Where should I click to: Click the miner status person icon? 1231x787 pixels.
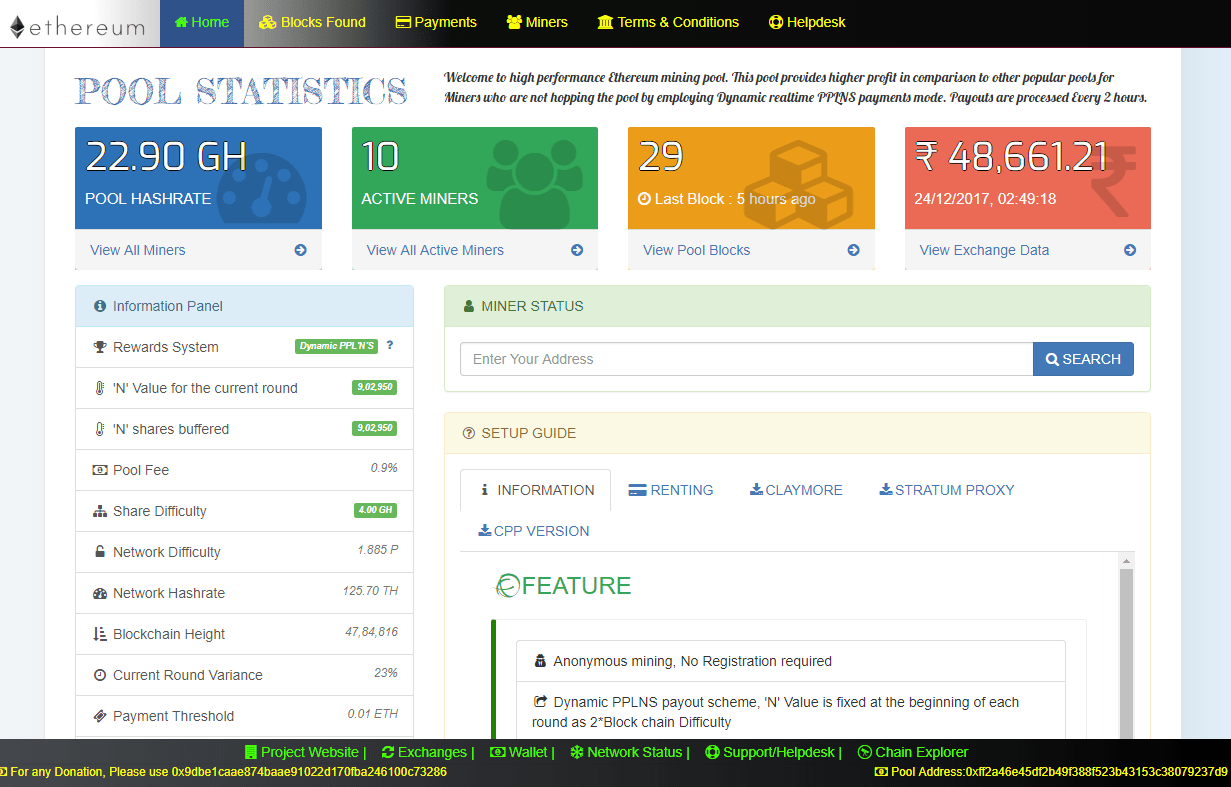click(x=467, y=306)
